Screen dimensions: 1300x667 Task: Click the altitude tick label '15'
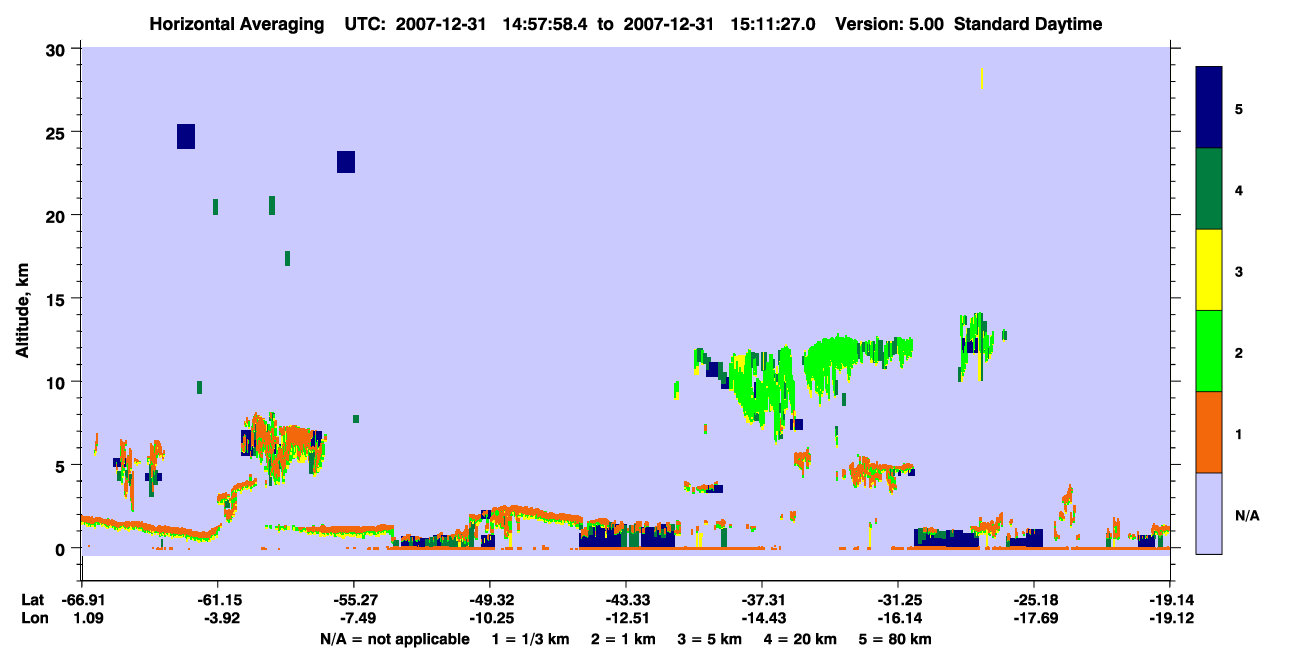click(x=58, y=299)
